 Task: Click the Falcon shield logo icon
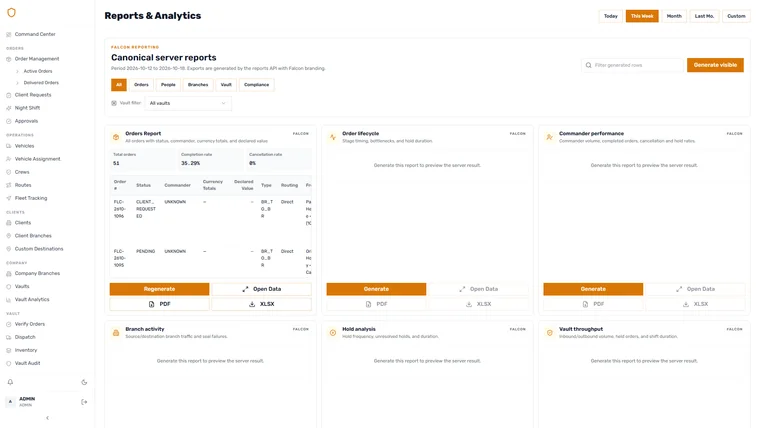11,13
